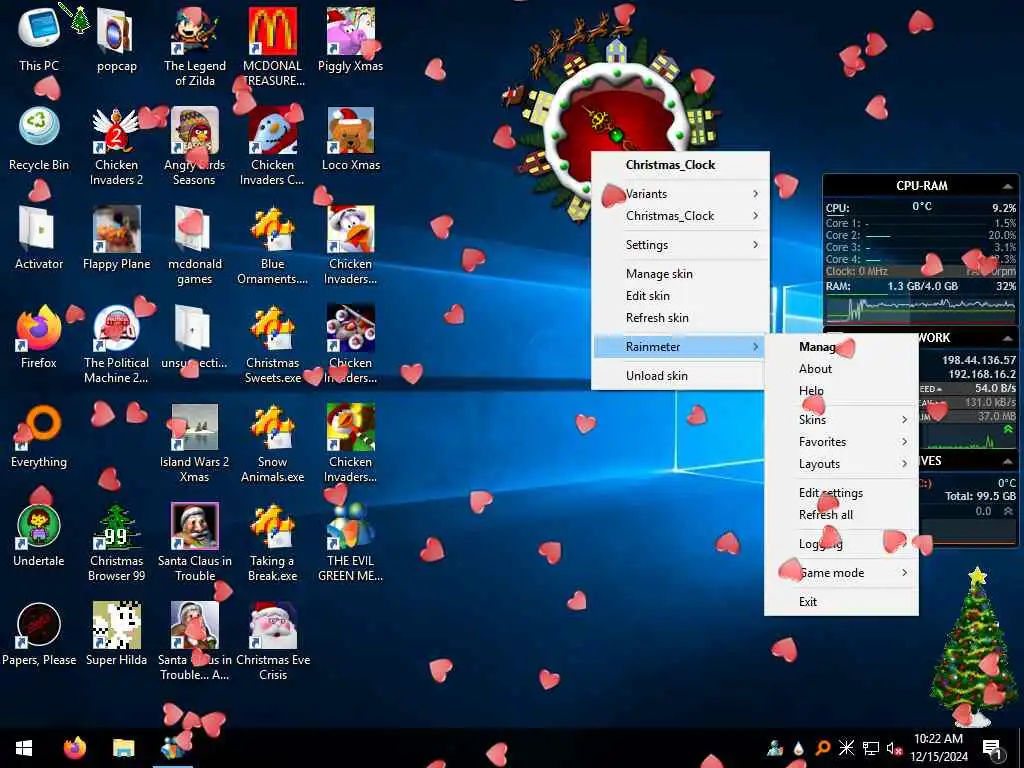Click the Everything search tray icon
This screenshot has height=768, width=1024.
(x=822, y=748)
